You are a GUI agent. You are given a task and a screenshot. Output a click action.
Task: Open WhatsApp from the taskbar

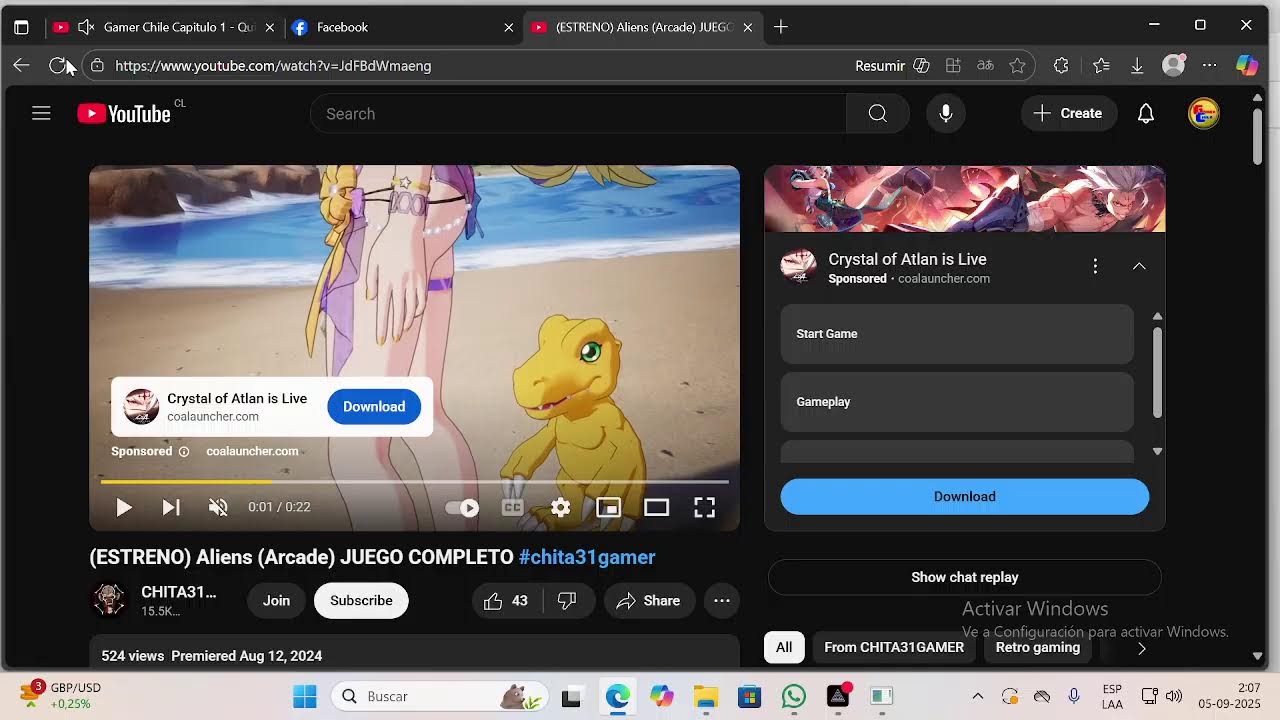point(794,697)
